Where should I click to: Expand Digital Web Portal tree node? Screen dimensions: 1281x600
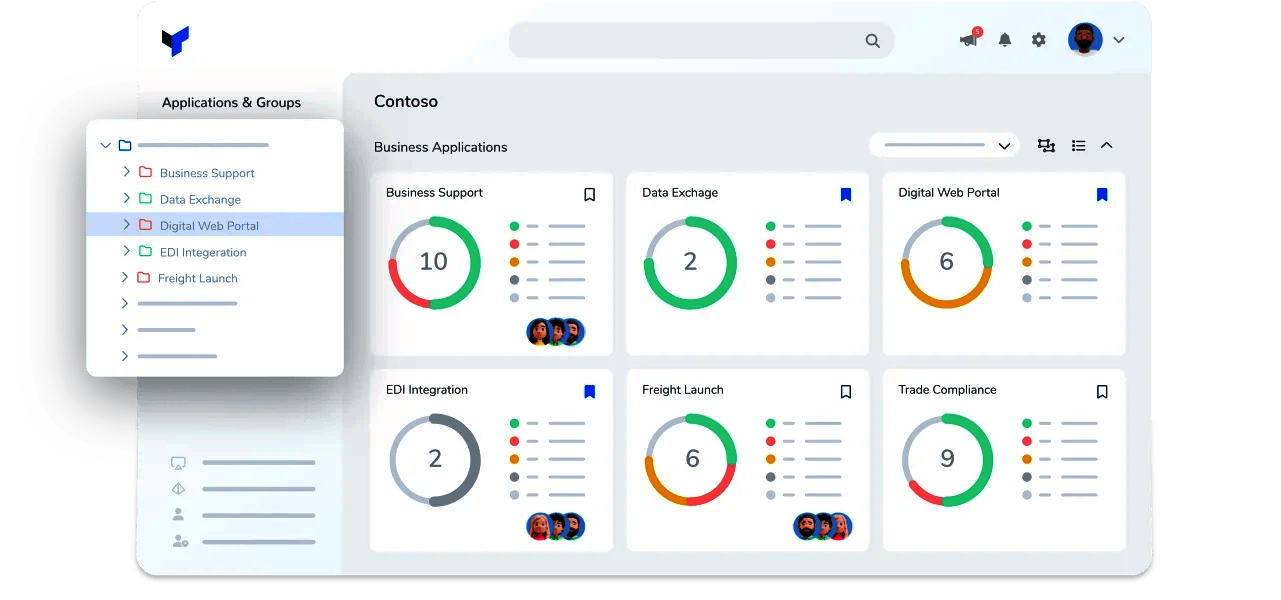[126, 225]
